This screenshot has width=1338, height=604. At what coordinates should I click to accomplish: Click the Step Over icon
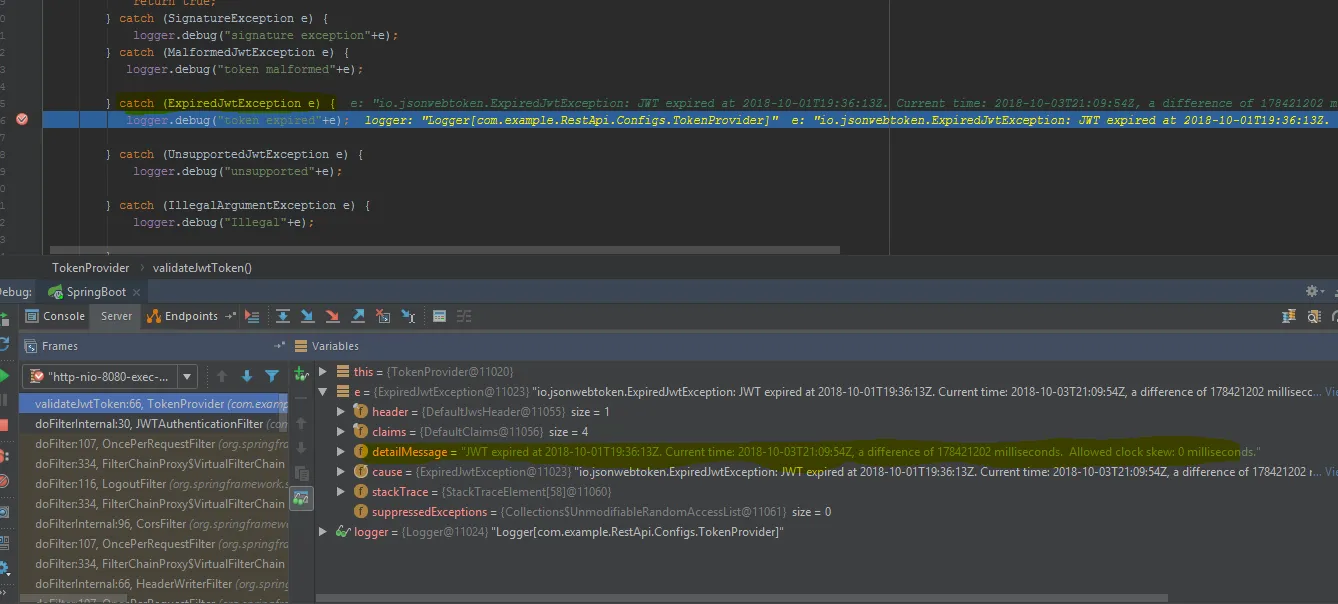point(283,316)
